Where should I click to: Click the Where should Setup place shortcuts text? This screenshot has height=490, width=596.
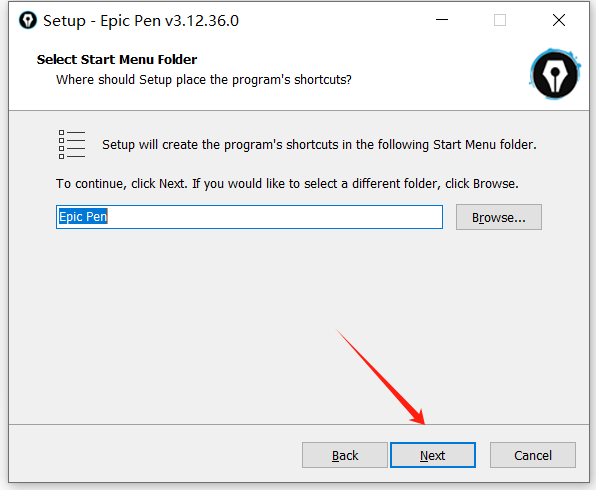[204, 80]
